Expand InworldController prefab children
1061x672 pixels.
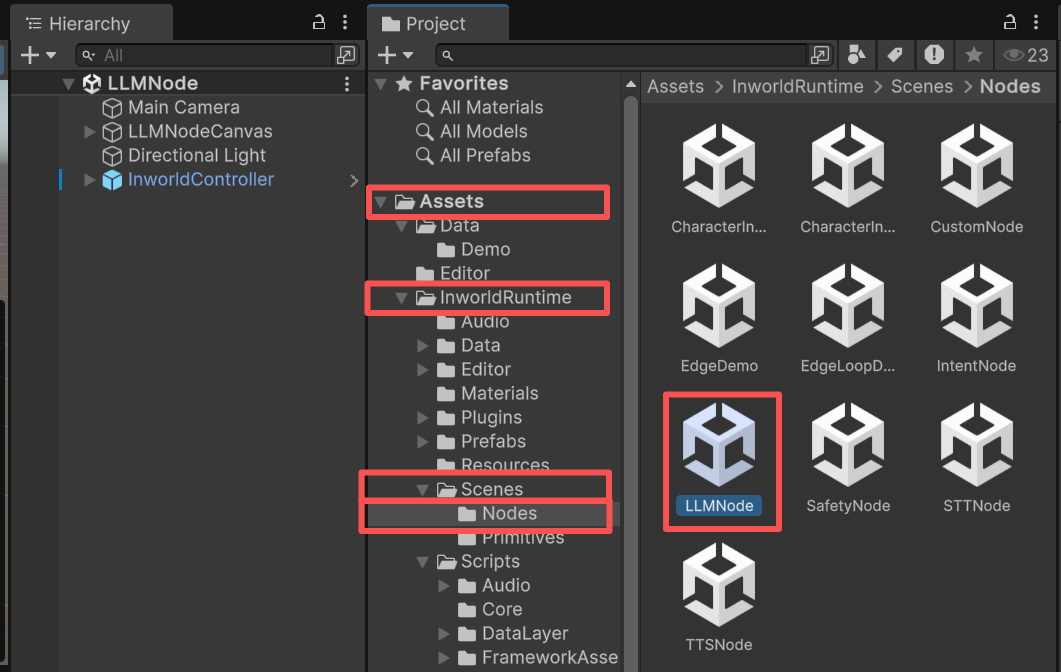click(x=89, y=179)
